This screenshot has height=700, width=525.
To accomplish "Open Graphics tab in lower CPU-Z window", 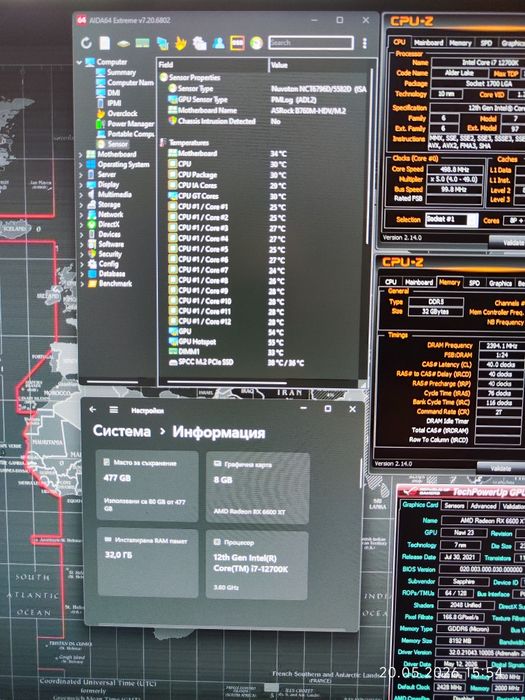I will point(500,283).
